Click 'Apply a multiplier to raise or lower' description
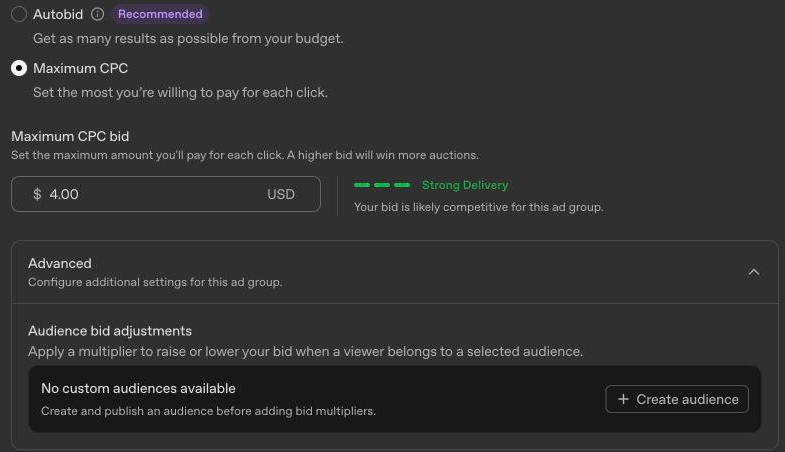785x452 pixels. (x=305, y=351)
